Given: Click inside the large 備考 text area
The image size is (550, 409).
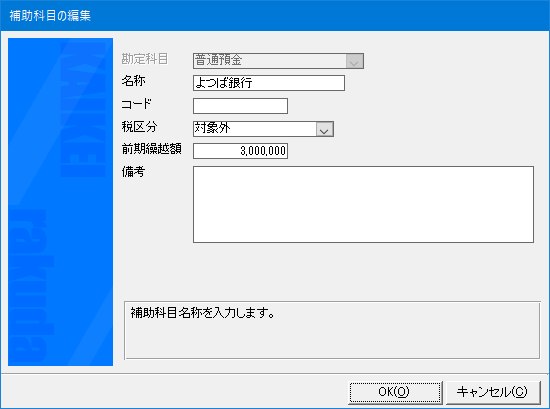Looking at the screenshot, I should [363, 204].
